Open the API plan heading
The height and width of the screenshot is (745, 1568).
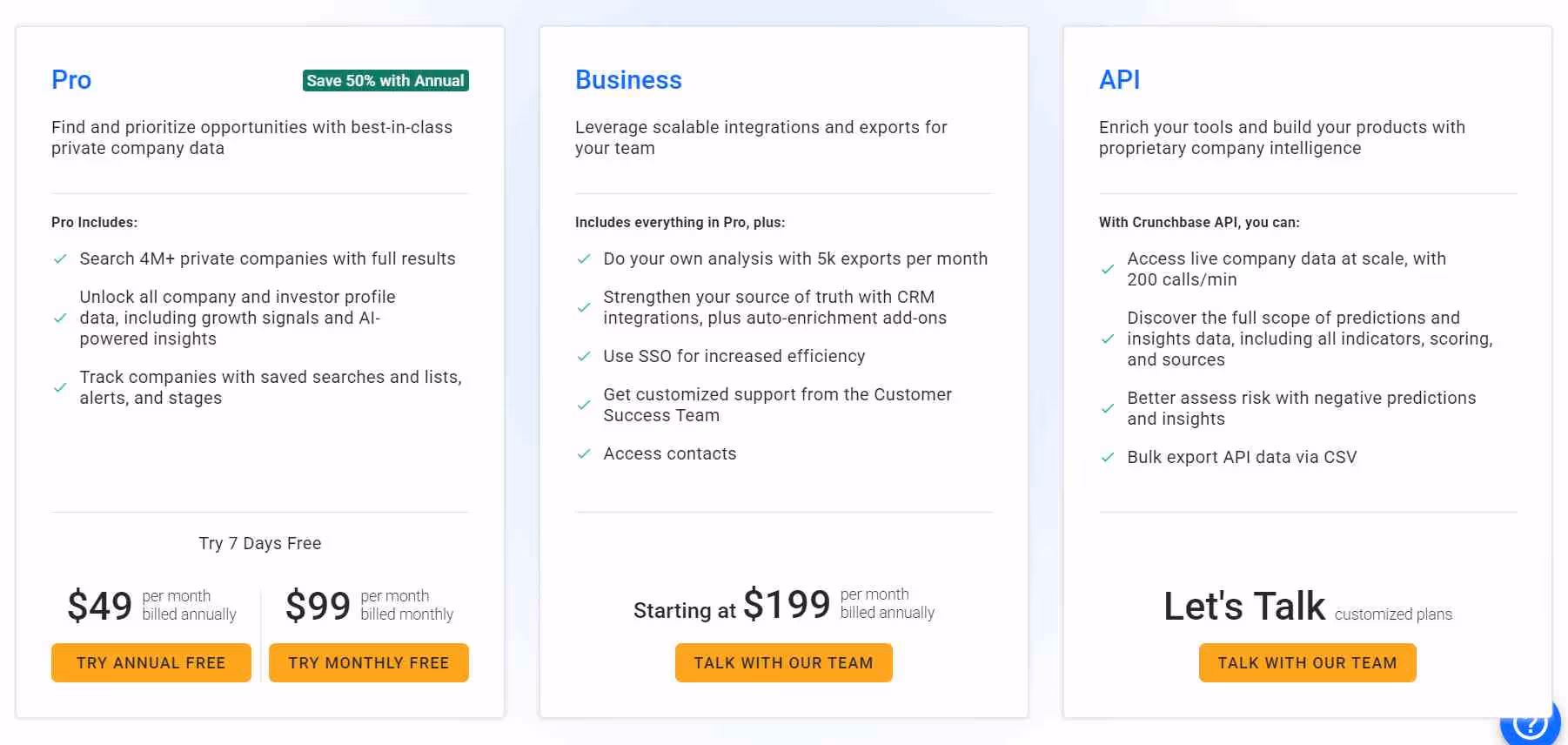pyautogui.click(x=1119, y=80)
